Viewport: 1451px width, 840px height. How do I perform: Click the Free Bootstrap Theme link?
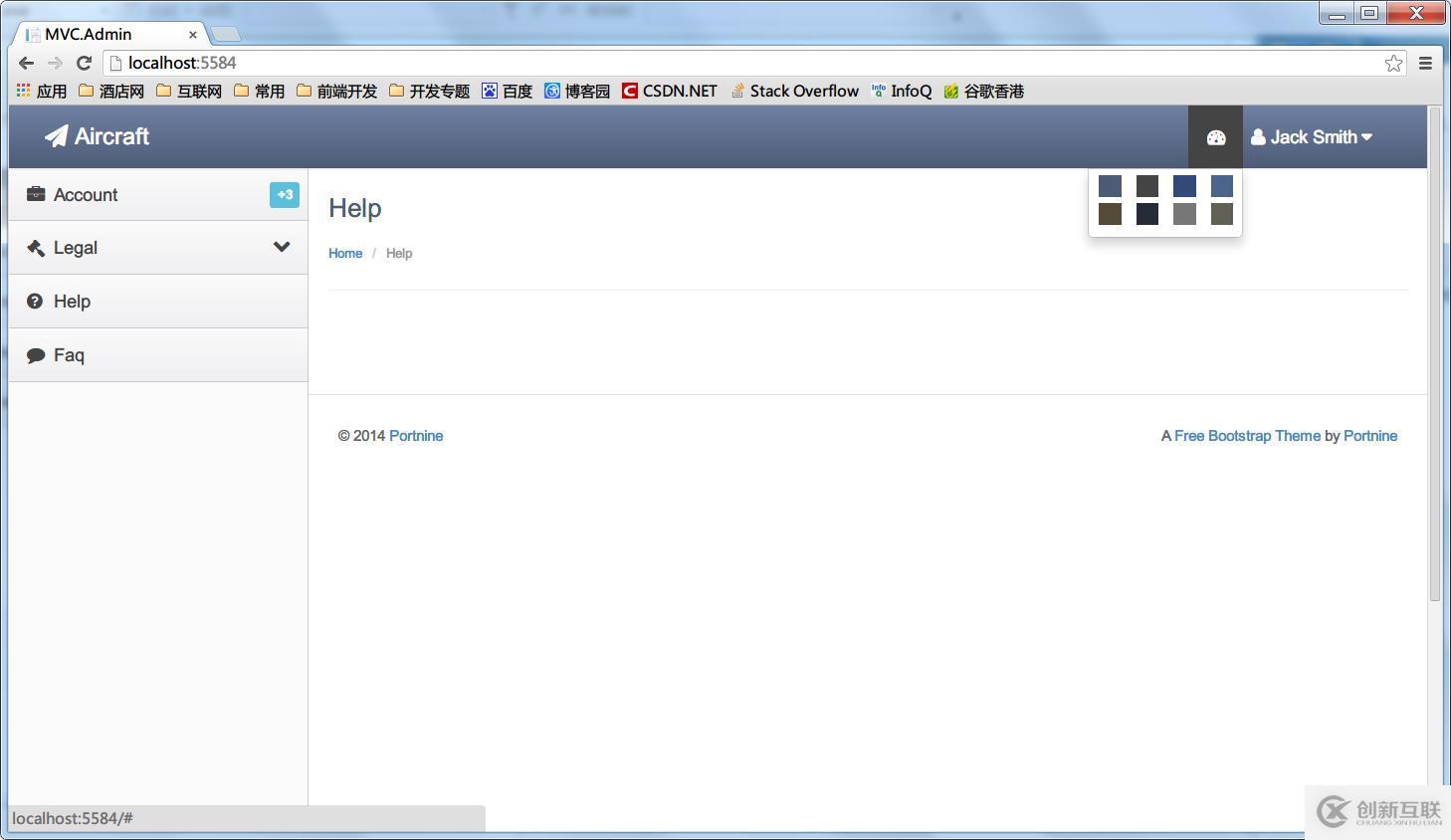click(x=1247, y=436)
